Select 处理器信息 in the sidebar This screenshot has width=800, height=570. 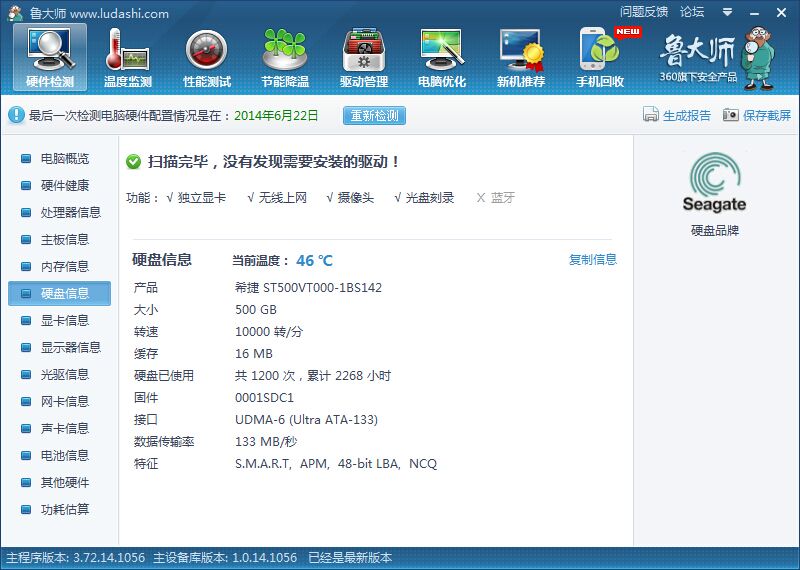click(70, 213)
